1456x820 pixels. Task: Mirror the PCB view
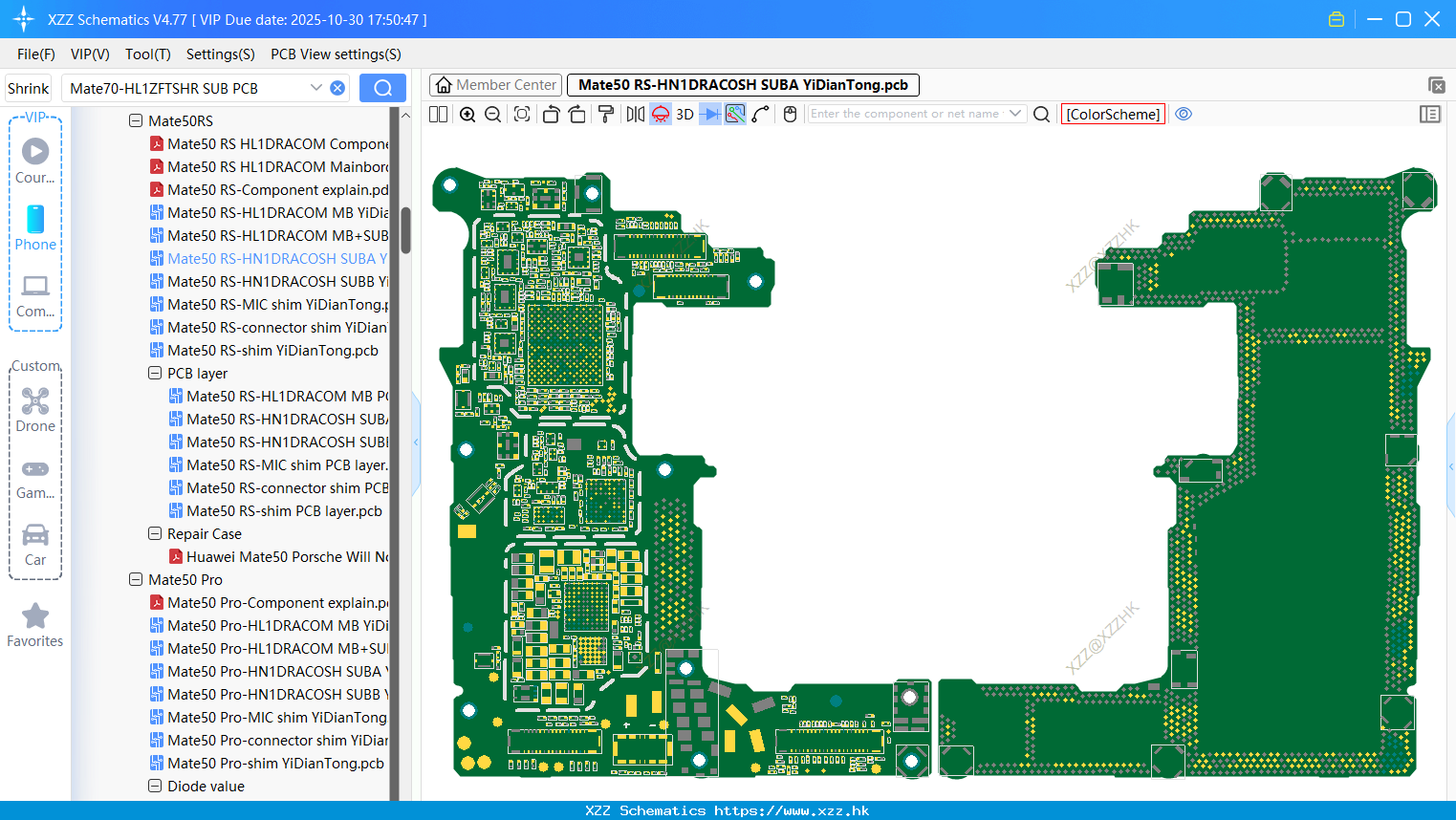pyautogui.click(x=635, y=114)
